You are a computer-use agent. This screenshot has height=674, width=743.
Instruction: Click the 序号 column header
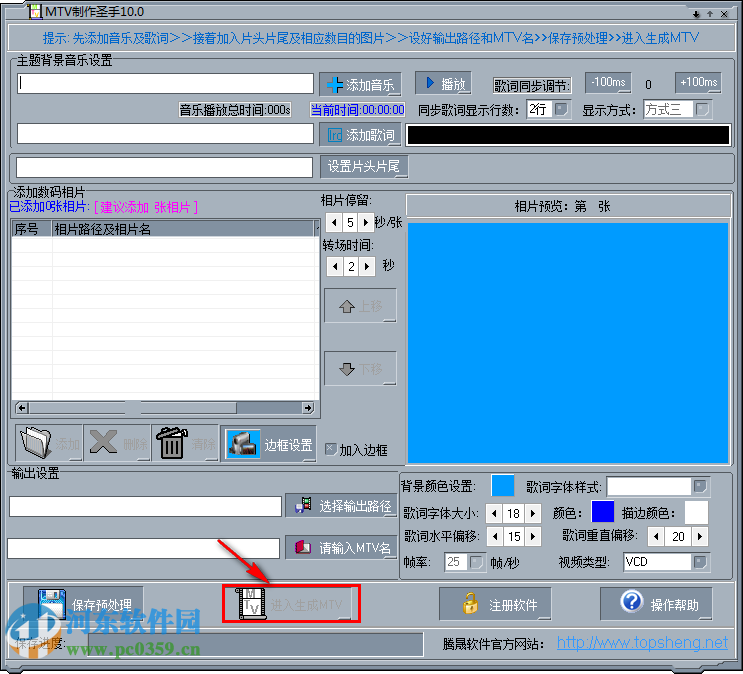click(32, 229)
